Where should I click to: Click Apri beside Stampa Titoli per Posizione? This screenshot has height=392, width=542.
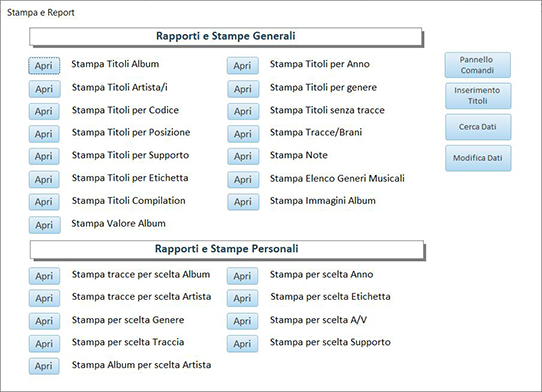click(x=44, y=134)
